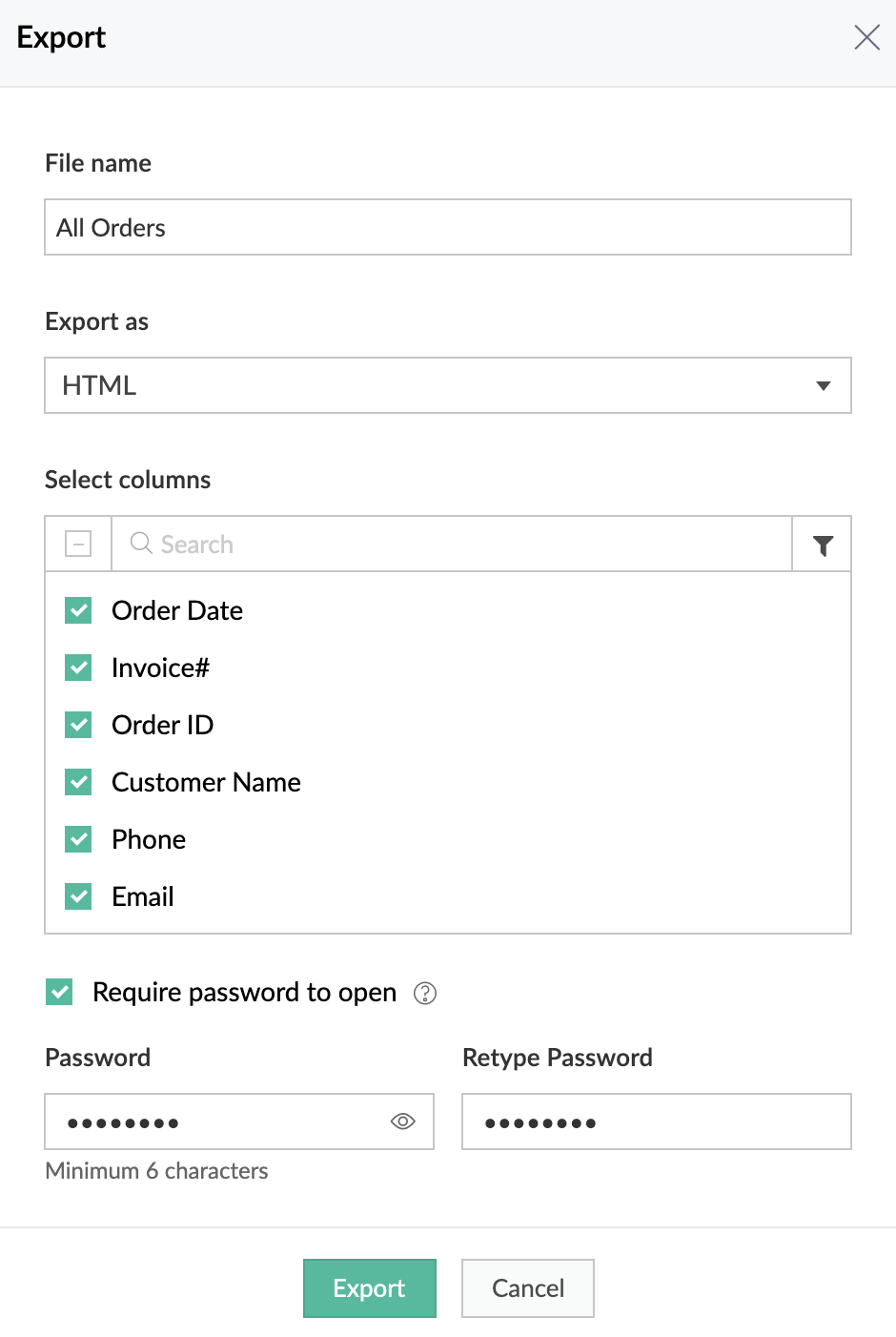Viewport: 896px width, 1337px height.
Task: Click the magnifier icon in column search
Action: pos(141,544)
